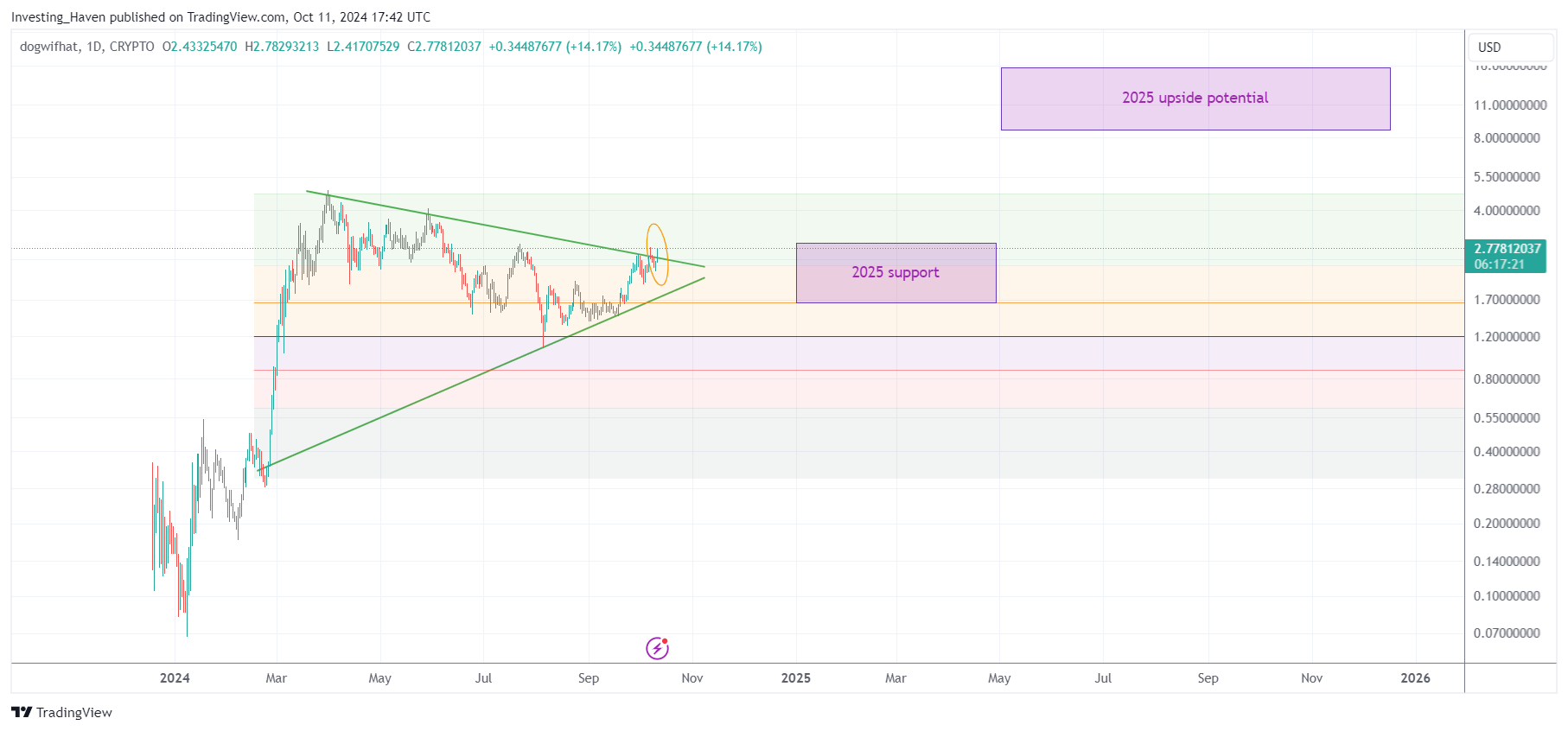This screenshot has width=1568, height=731.
Task: Click the high value H2.78293213
Action: pos(282,47)
